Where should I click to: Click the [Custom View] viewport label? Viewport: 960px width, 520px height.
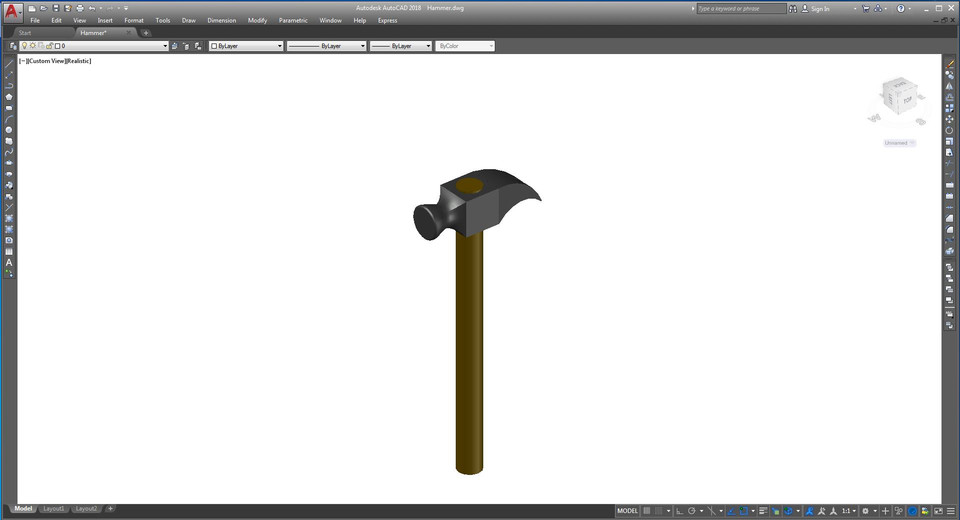coord(46,61)
